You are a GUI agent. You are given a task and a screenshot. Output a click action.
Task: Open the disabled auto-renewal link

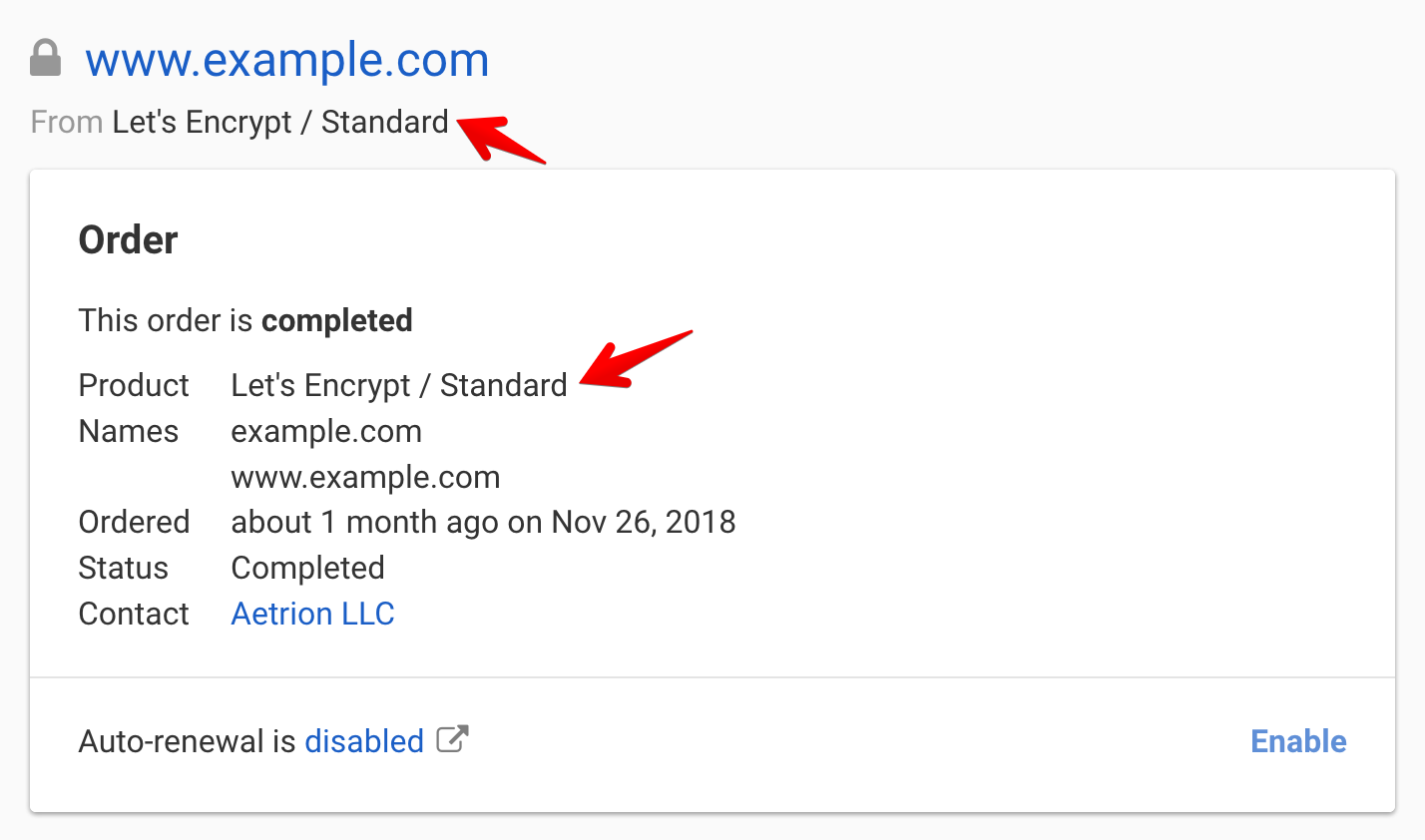(364, 741)
